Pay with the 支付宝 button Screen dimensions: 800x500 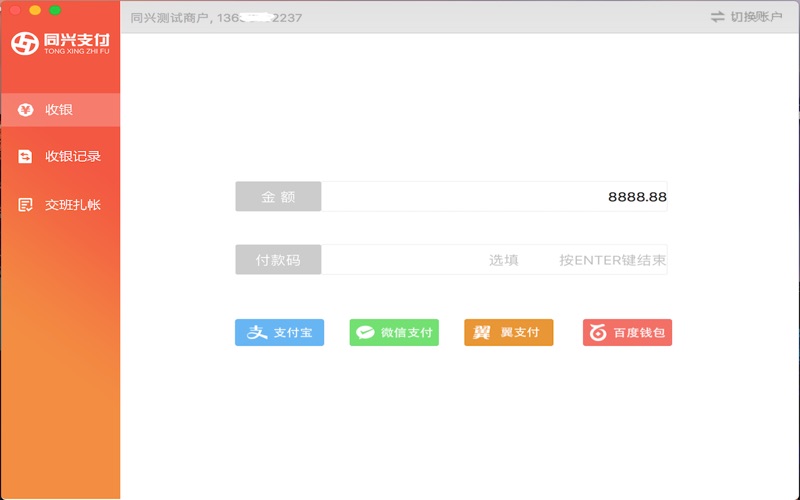(280, 333)
